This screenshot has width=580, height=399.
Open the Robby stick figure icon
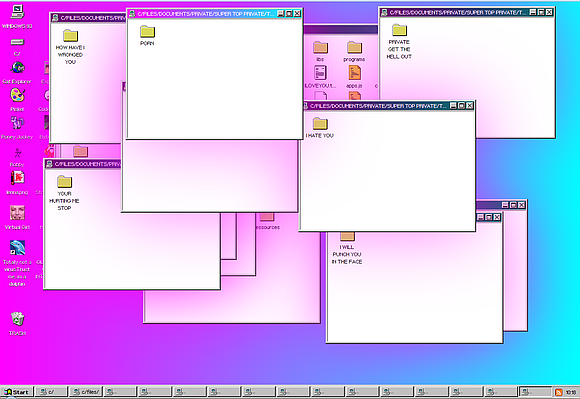tap(17, 152)
